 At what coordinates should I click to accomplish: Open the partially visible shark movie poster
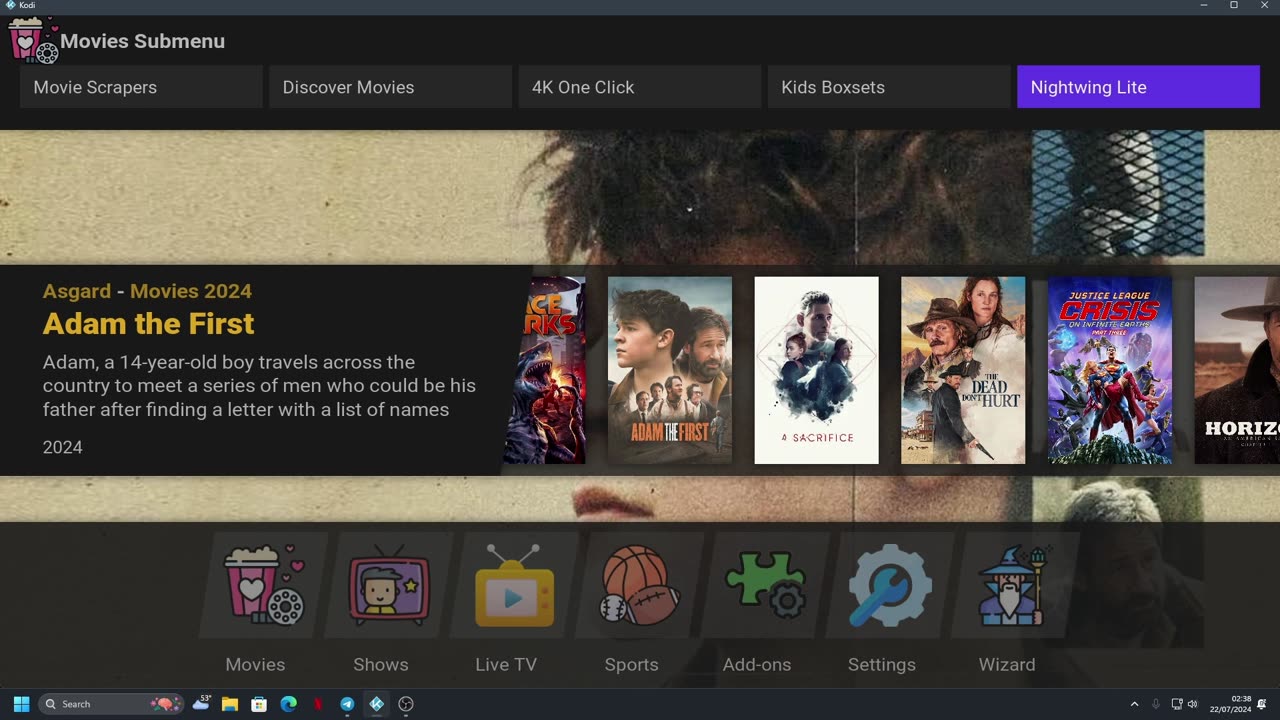[x=545, y=370]
